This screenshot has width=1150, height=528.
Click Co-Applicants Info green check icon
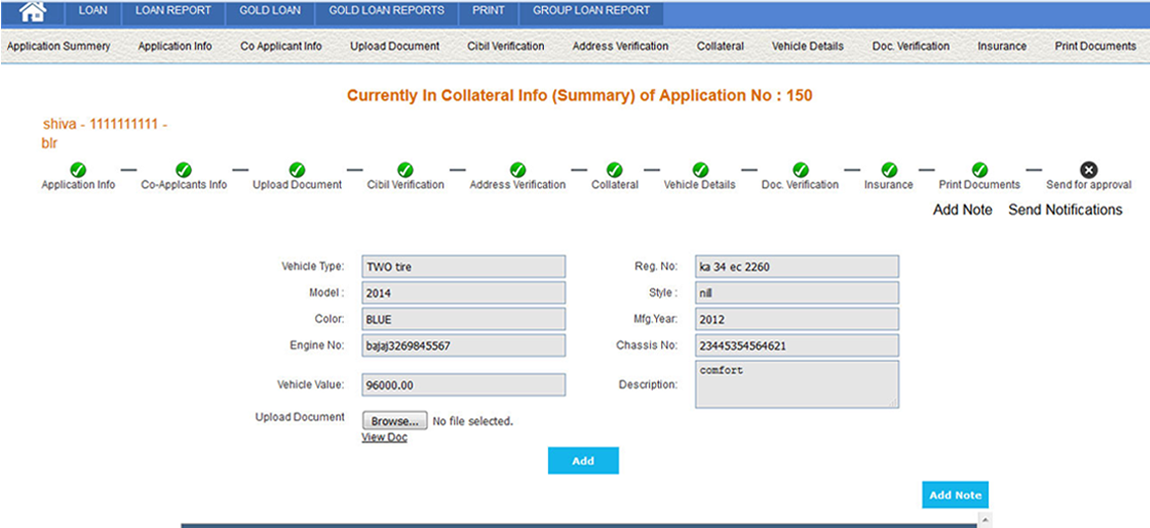[183, 170]
